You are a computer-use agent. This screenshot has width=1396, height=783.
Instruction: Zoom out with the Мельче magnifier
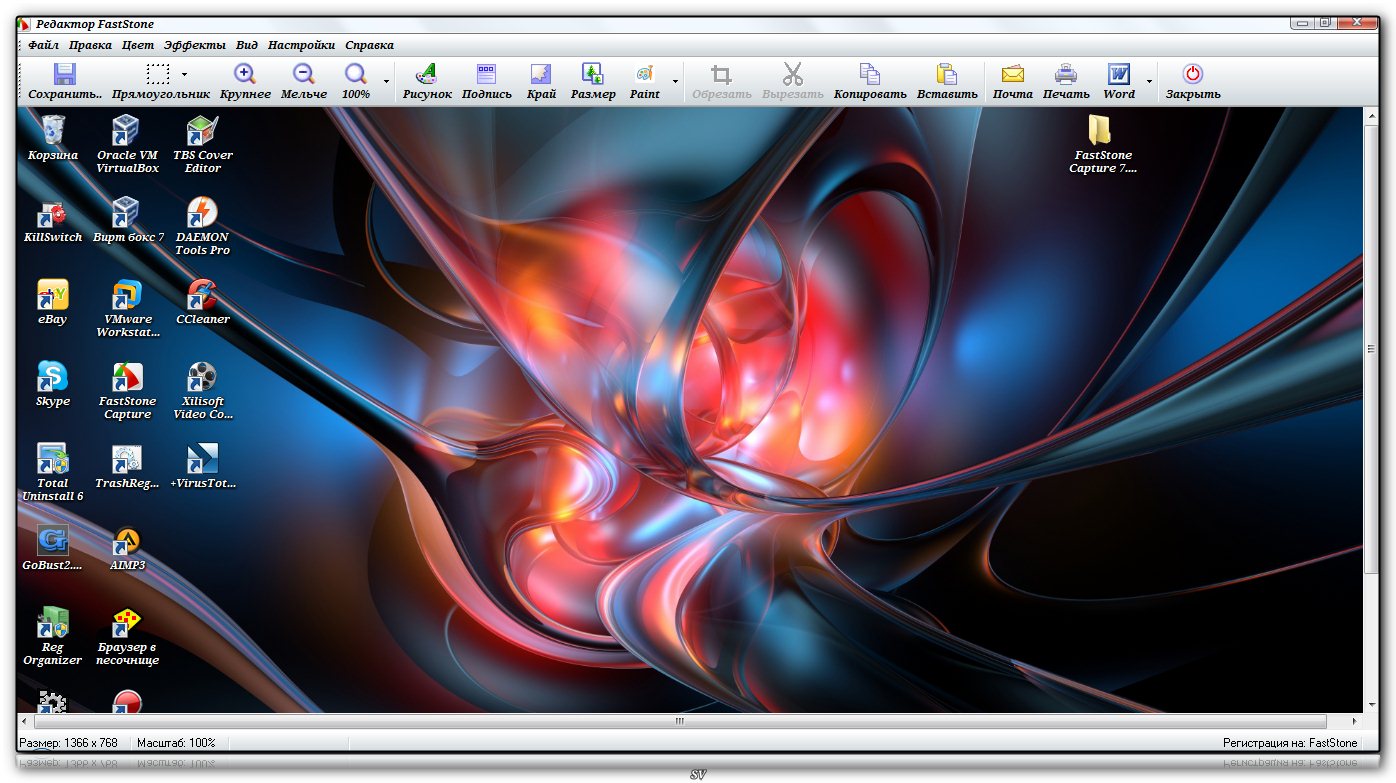pyautogui.click(x=304, y=75)
